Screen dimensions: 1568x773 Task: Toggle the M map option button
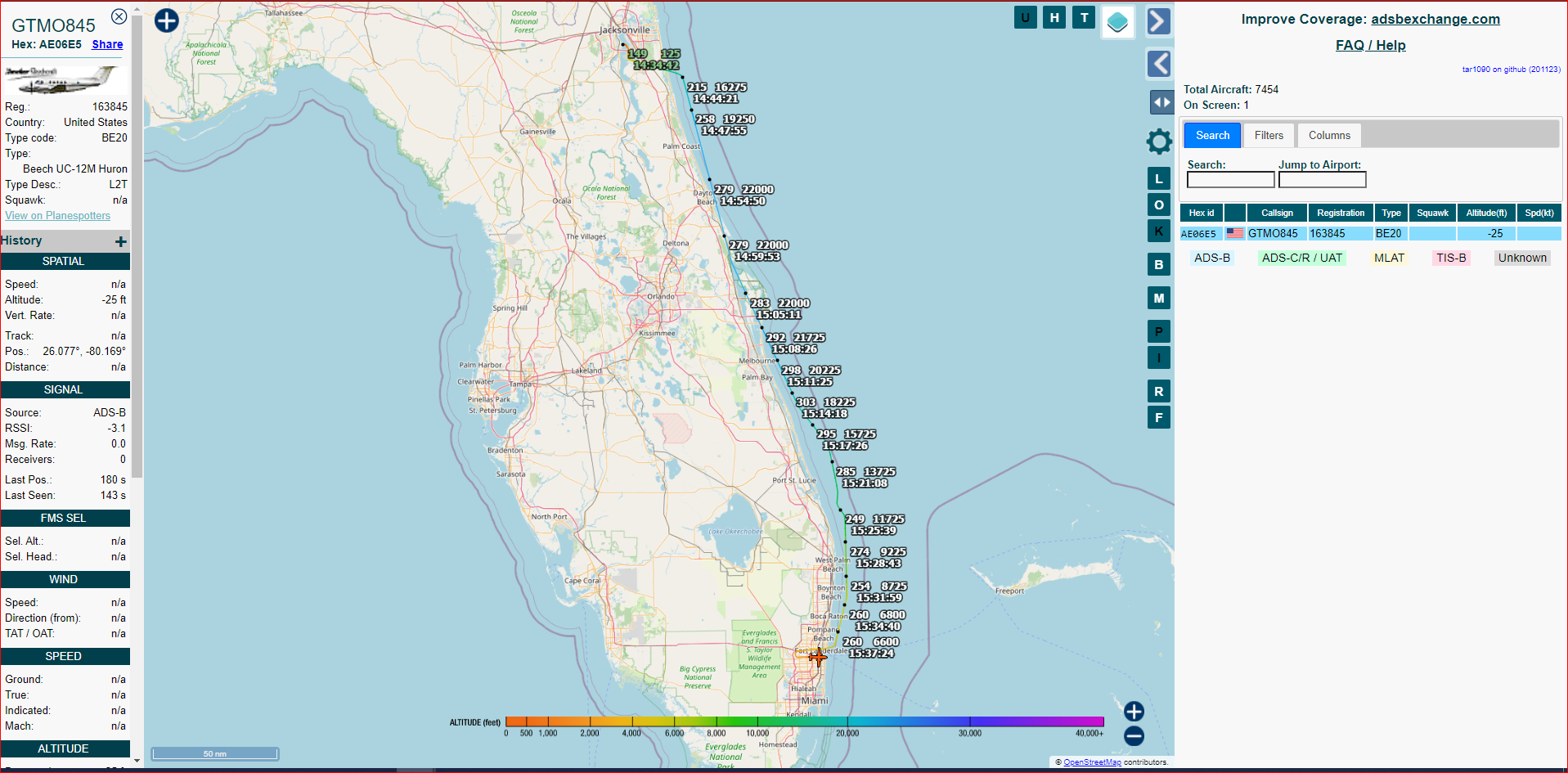(1158, 298)
